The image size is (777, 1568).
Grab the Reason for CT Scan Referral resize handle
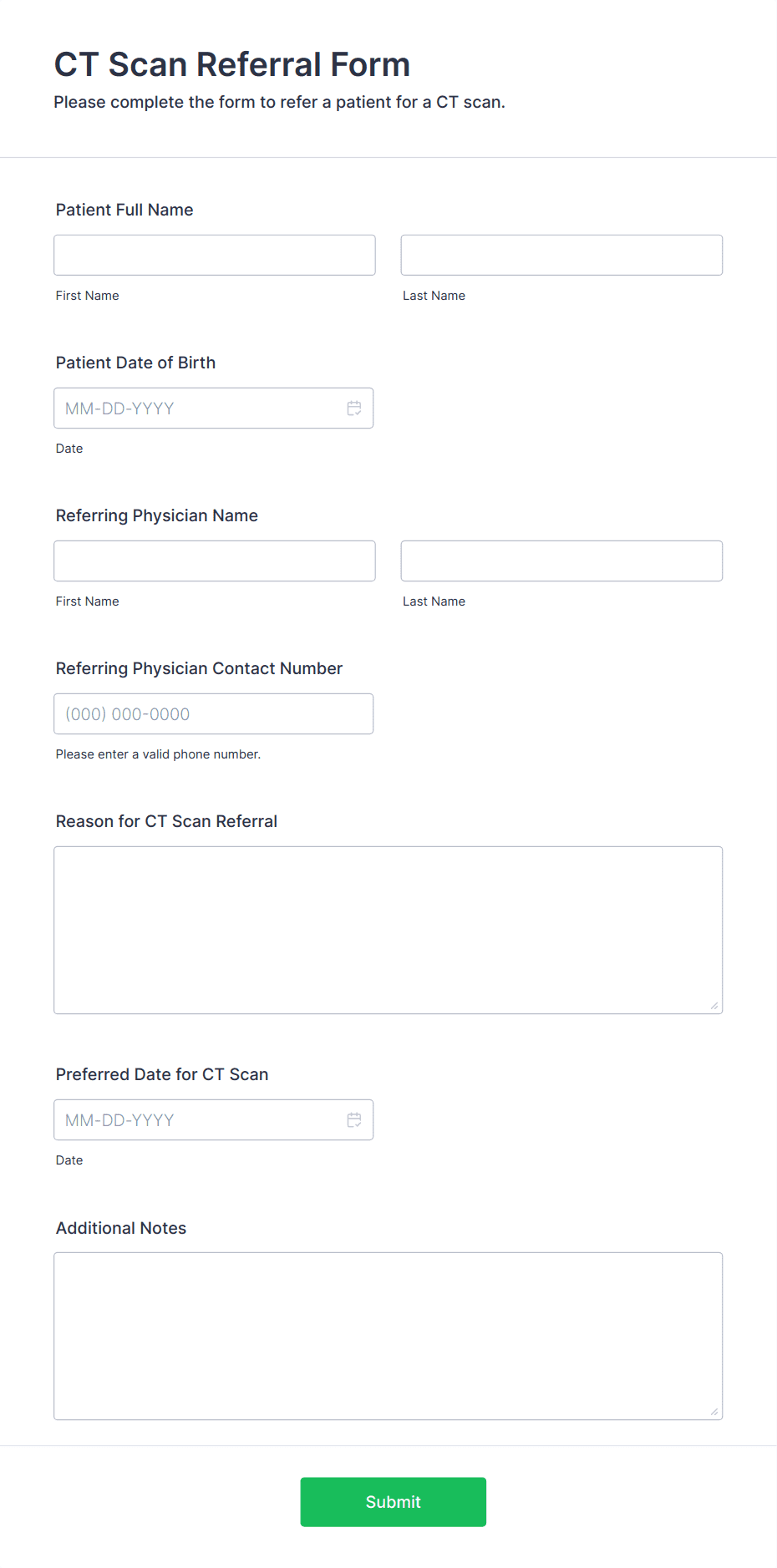point(714,1006)
